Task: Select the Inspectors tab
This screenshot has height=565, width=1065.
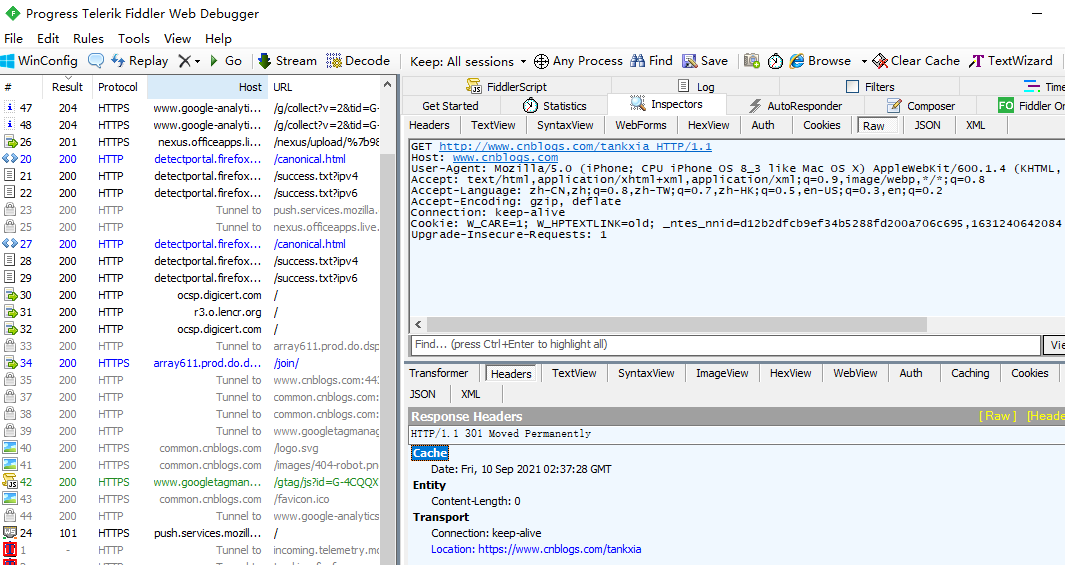Action: pyautogui.click(x=666, y=104)
